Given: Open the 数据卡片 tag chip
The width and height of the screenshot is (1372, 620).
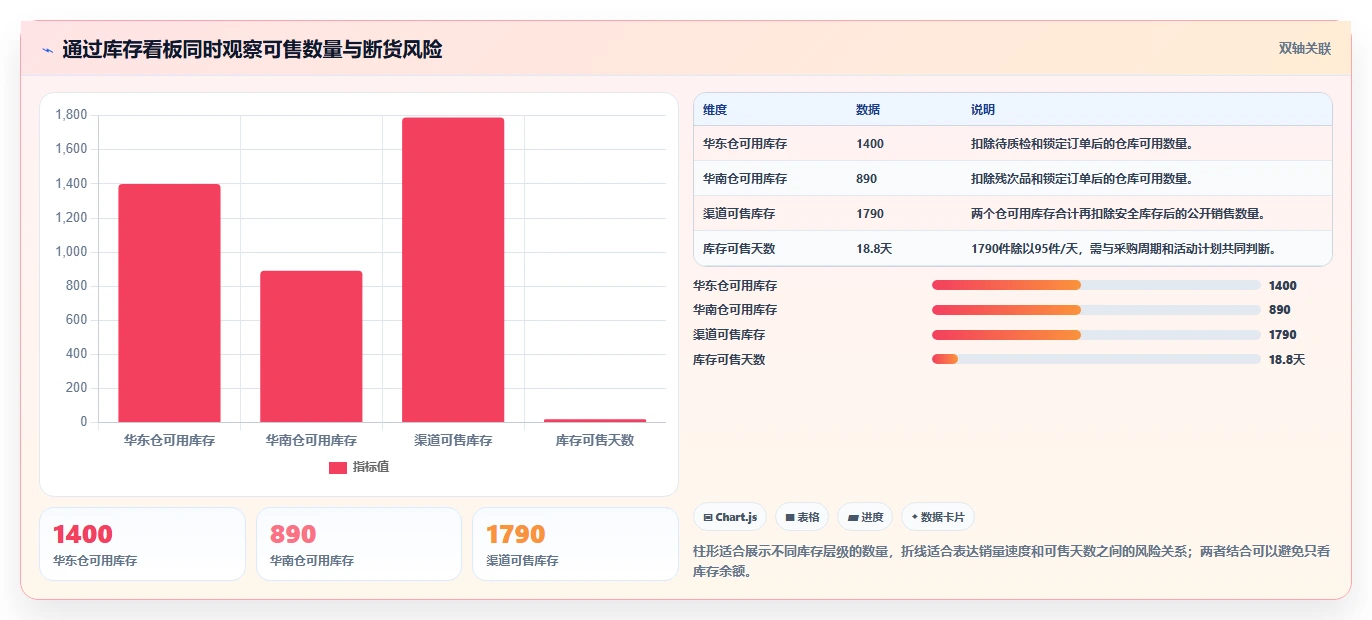Looking at the screenshot, I should [x=937, y=517].
